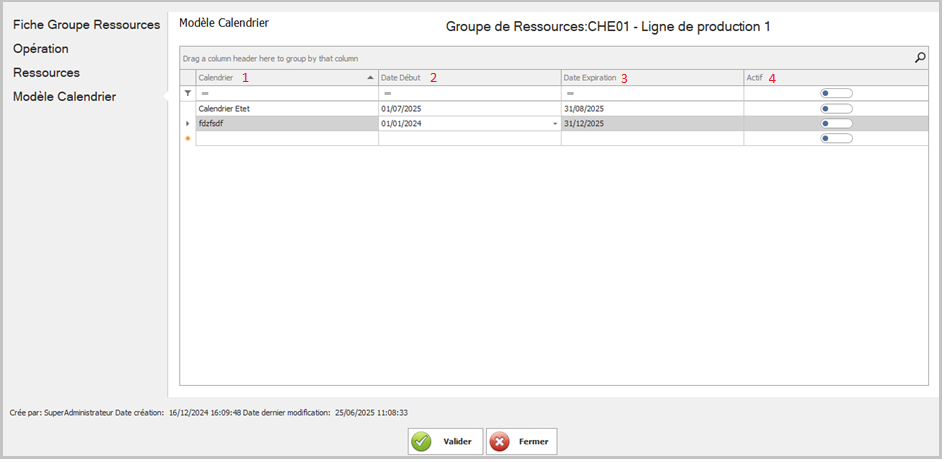
Task: Click the filter funnel icon in filter row
Action: point(187,93)
